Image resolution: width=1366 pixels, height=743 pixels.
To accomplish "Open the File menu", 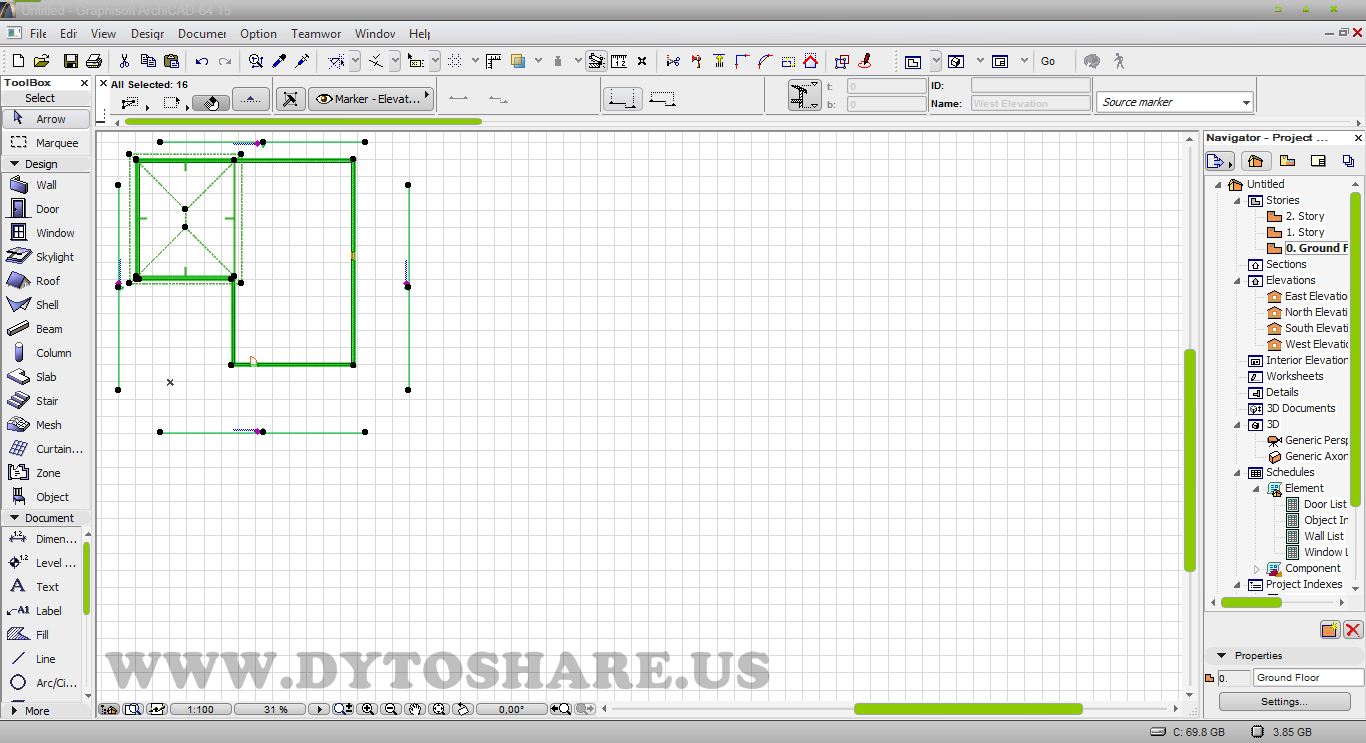I will coord(38,33).
